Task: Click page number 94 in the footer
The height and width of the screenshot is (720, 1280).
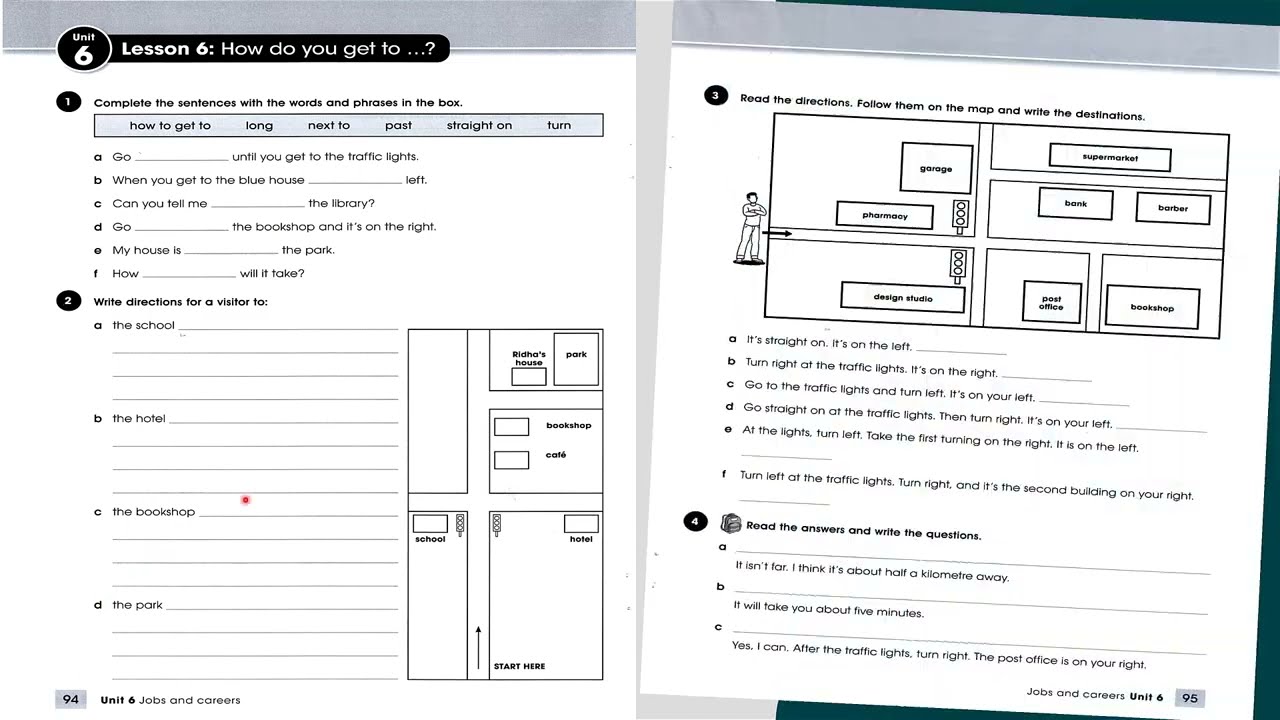Action: [x=71, y=700]
